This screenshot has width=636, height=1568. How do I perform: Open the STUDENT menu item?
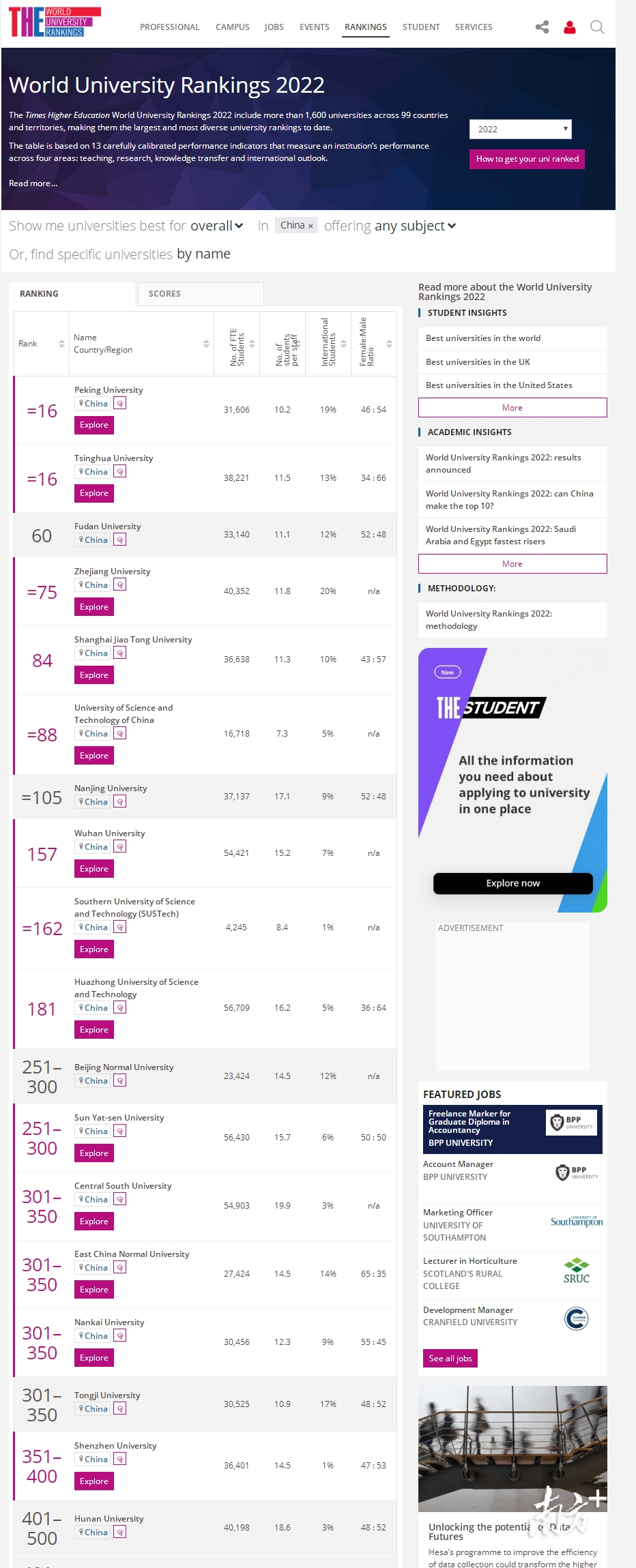coord(421,27)
